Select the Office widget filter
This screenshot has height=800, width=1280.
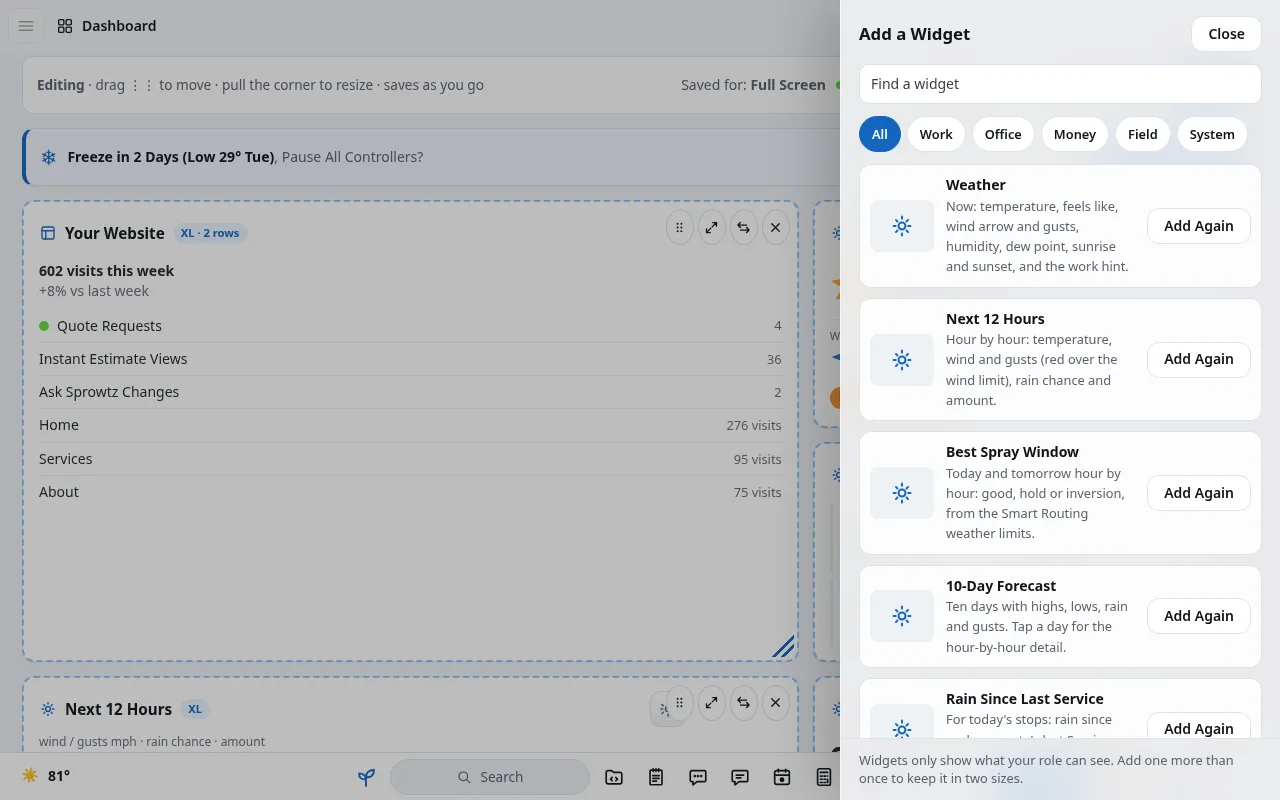pyautogui.click(x=1003, y=134)
